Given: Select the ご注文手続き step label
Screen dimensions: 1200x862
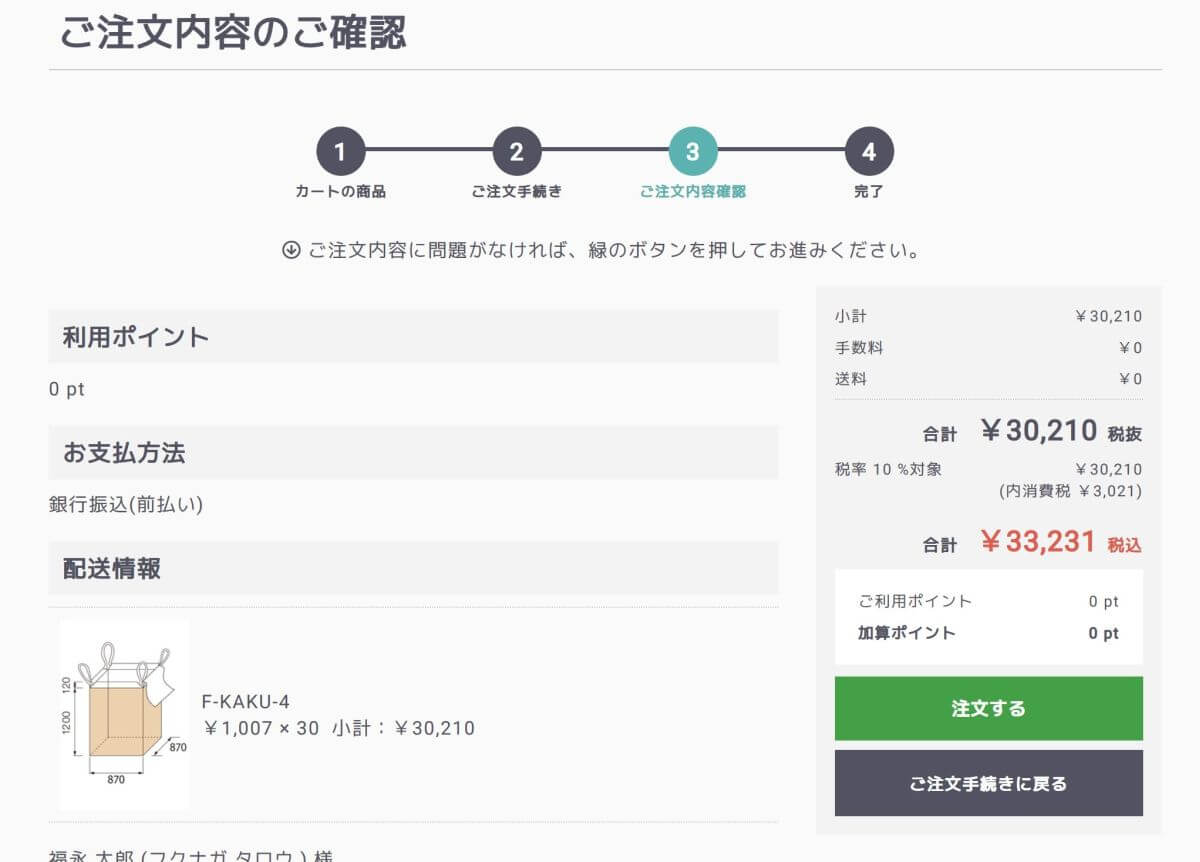Looking at the screenshot, I should 516,191.
